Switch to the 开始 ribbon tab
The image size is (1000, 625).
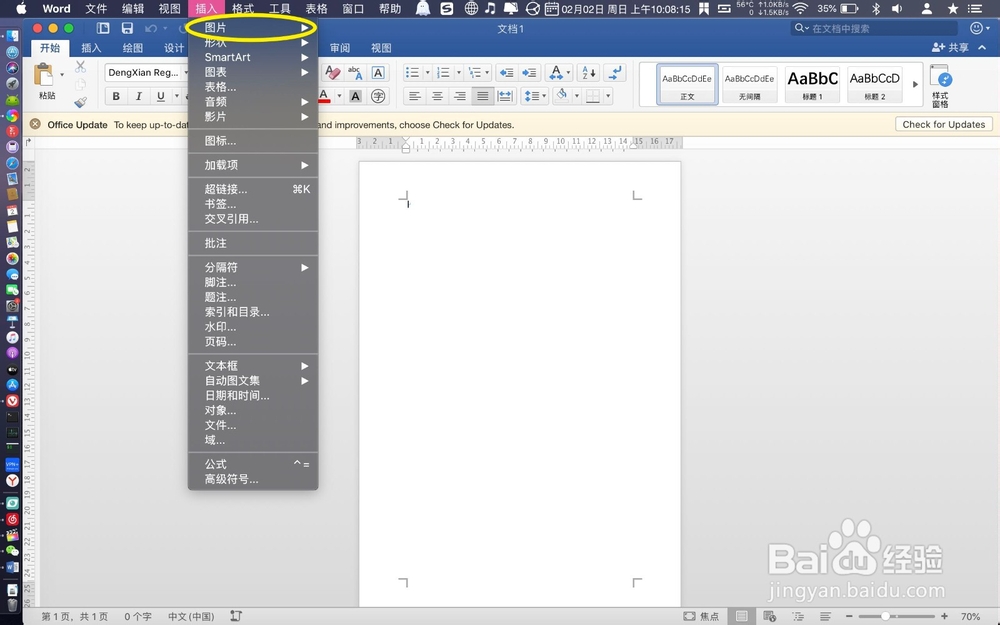pyautogui.click(x=51, y=46)
